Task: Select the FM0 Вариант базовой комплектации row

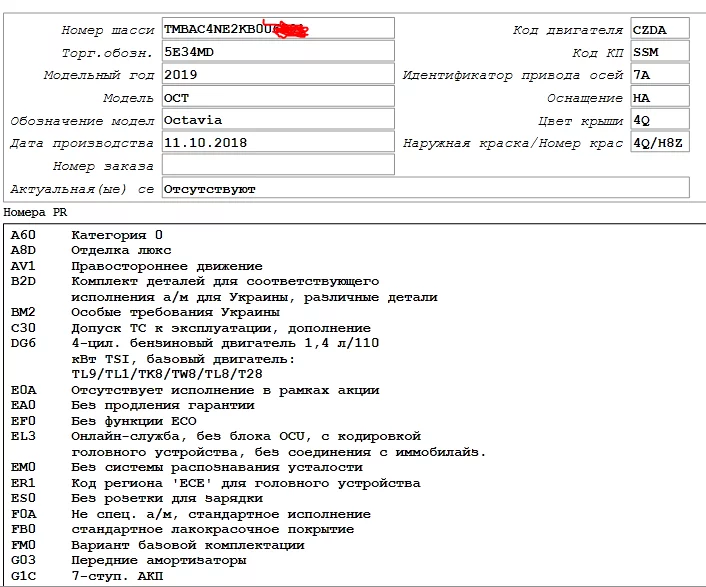Action: click(x=158, y=545)
